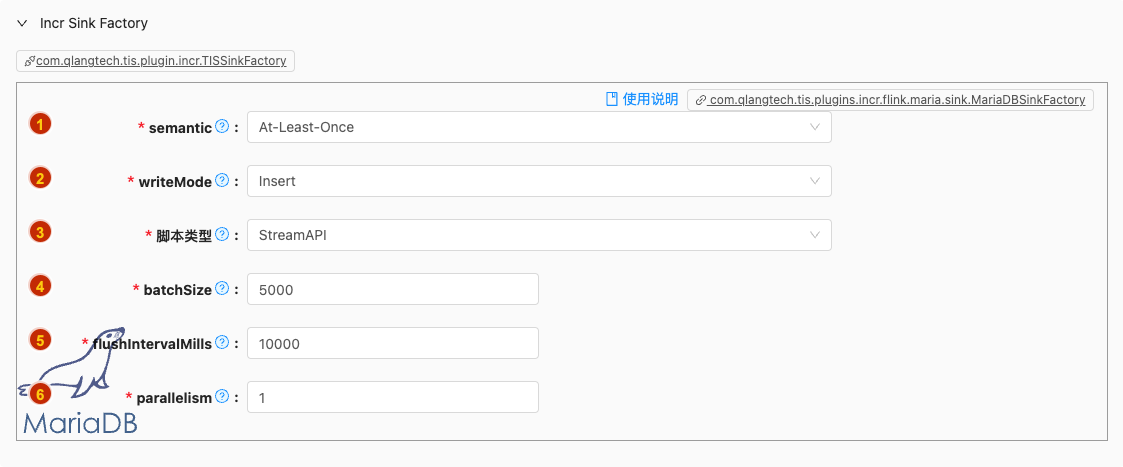Open the 使用说明 usage instructions link
Viewport: 1123px width, 467px height.
(x=642, y=99)
